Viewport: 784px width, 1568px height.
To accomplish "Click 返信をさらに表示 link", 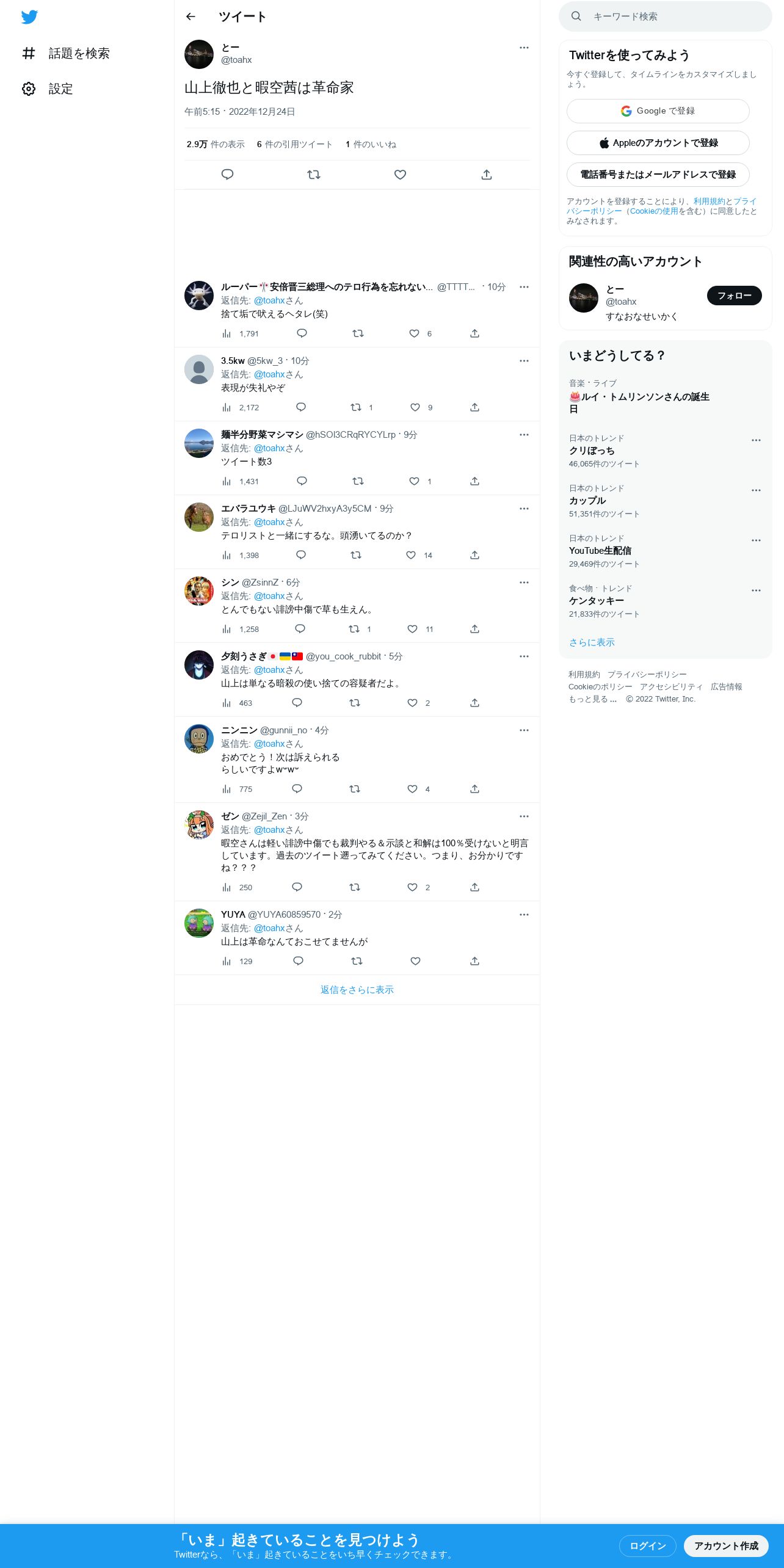I will [357, 990].
